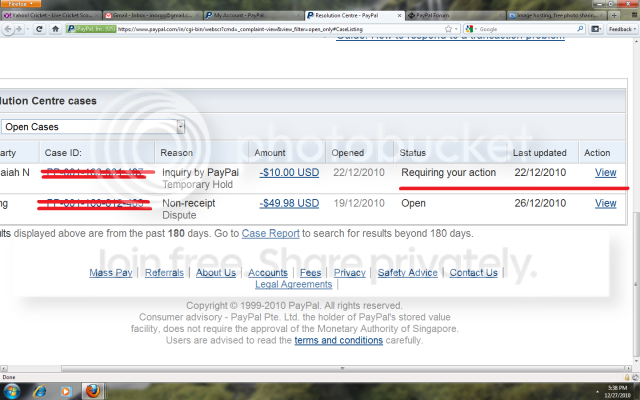Click the Amount column header
Image resolution: width=640 pixels, height=400 pixels.
coord(270,153)
